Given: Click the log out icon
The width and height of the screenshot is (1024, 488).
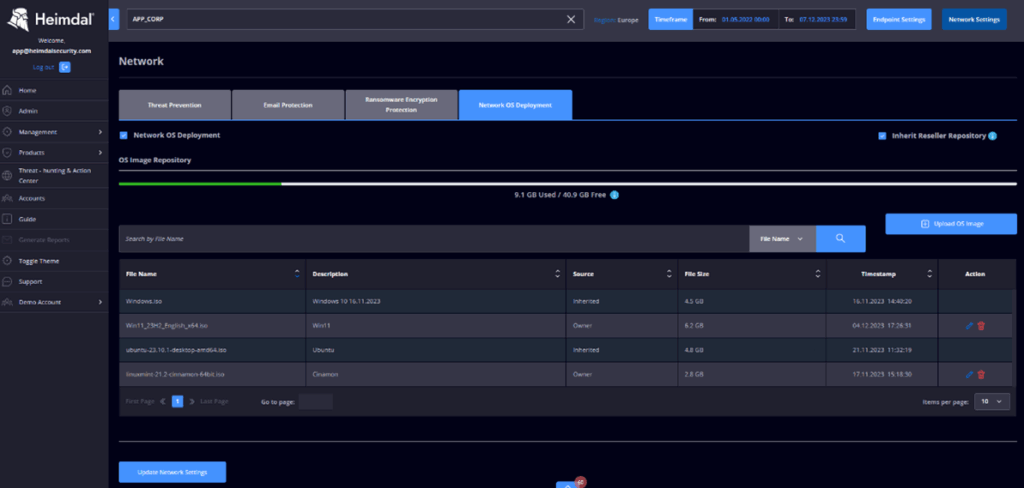Looking at the screenshot, I should click(x=65, y=67).
